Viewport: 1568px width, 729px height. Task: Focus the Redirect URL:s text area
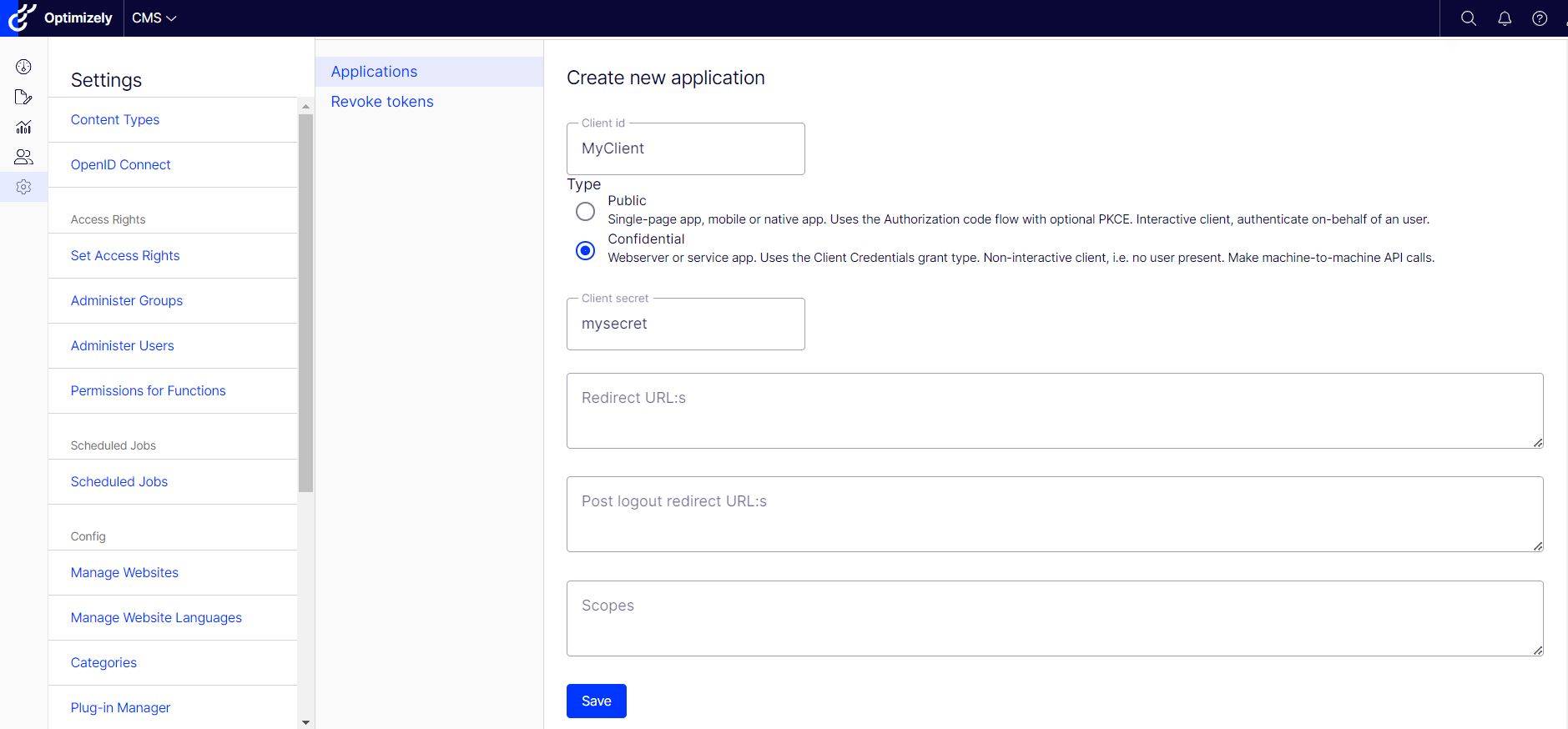coord(1054,410)
